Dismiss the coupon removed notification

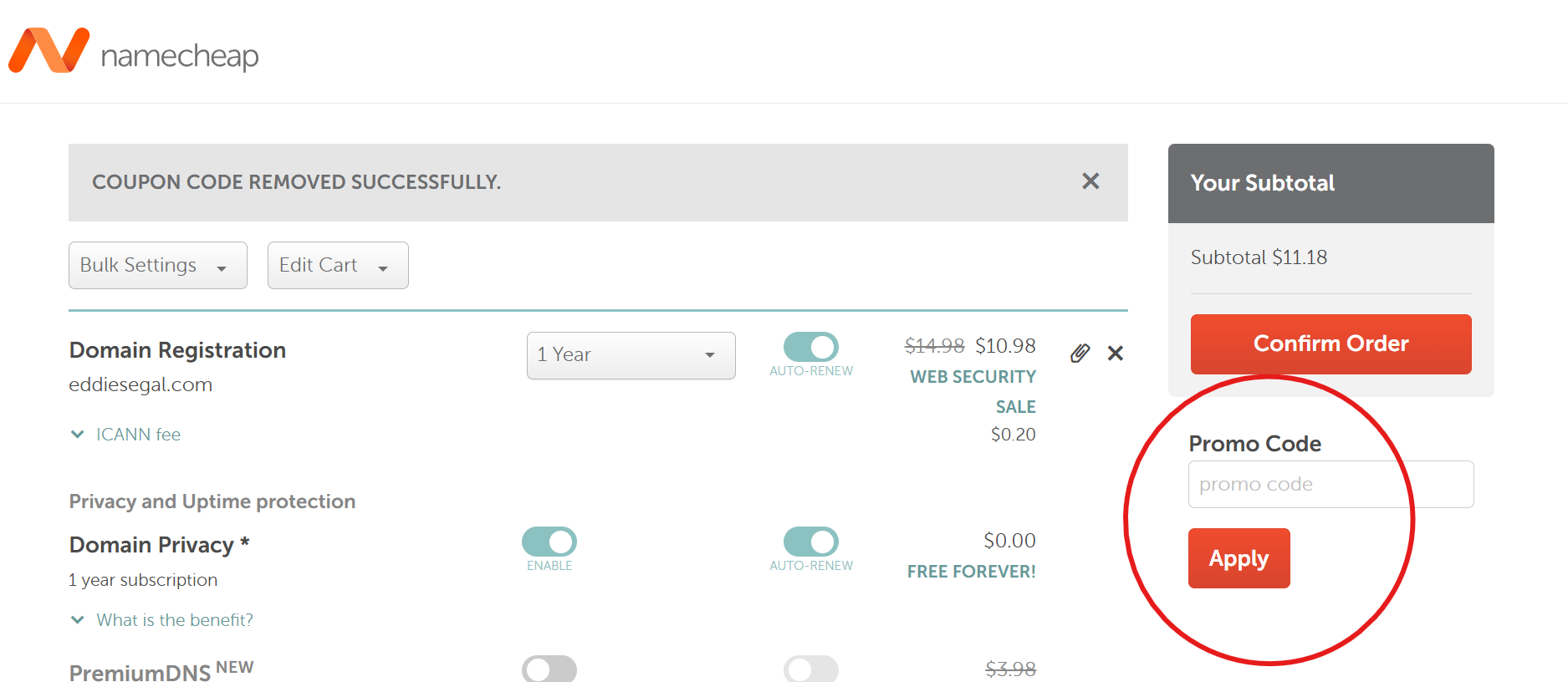(x=1090, y=181)
